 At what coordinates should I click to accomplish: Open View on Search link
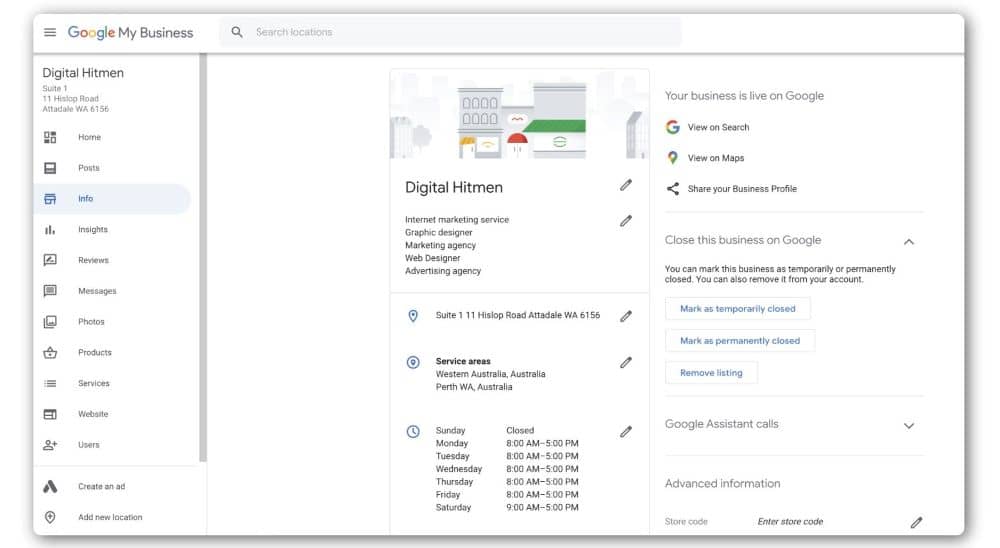(x=718, y=127)
